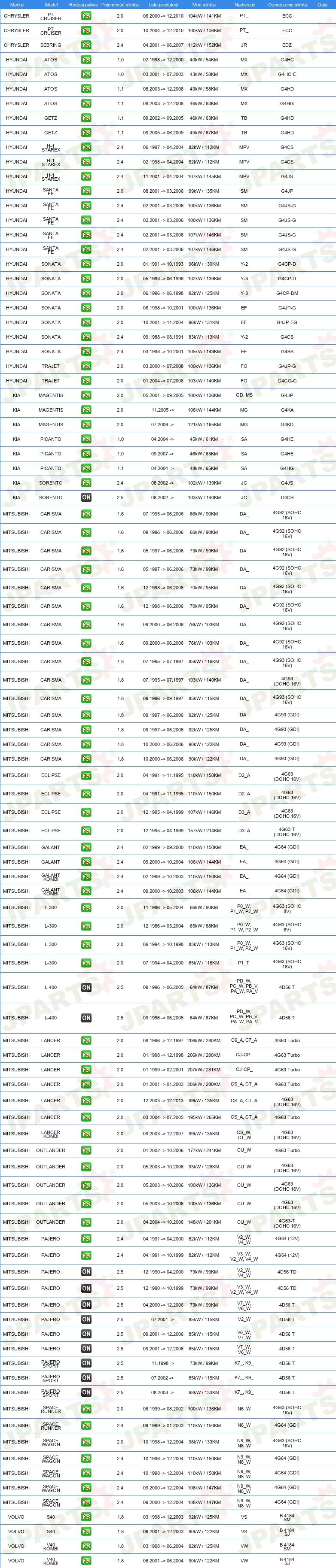Click petrol icon for Carisma 103kW DOHC row
Screen dimensions: 336x1568
click(x=86, y=680)
